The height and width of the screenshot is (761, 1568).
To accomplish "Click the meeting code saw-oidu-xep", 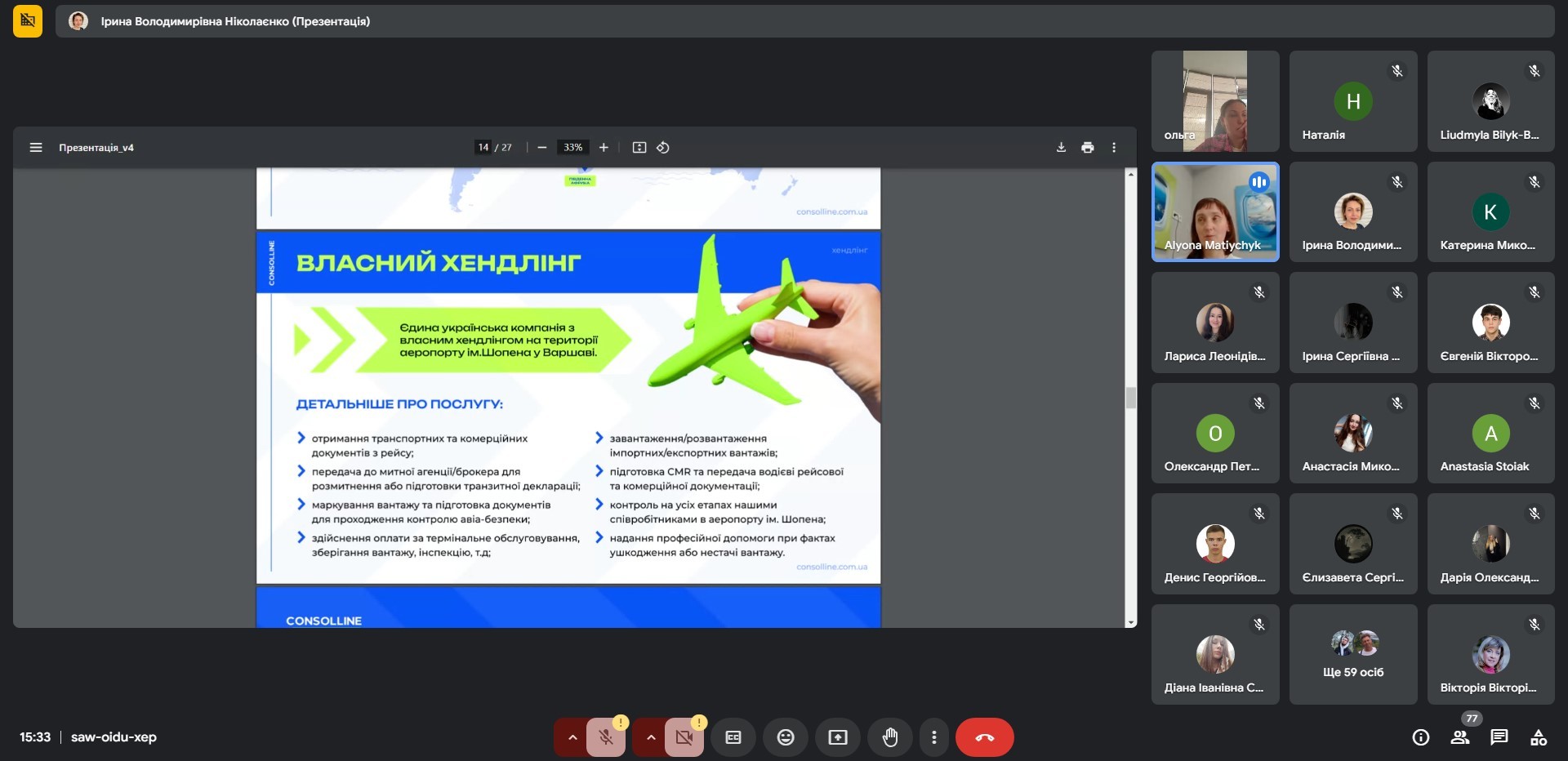I will pos(114,737).
